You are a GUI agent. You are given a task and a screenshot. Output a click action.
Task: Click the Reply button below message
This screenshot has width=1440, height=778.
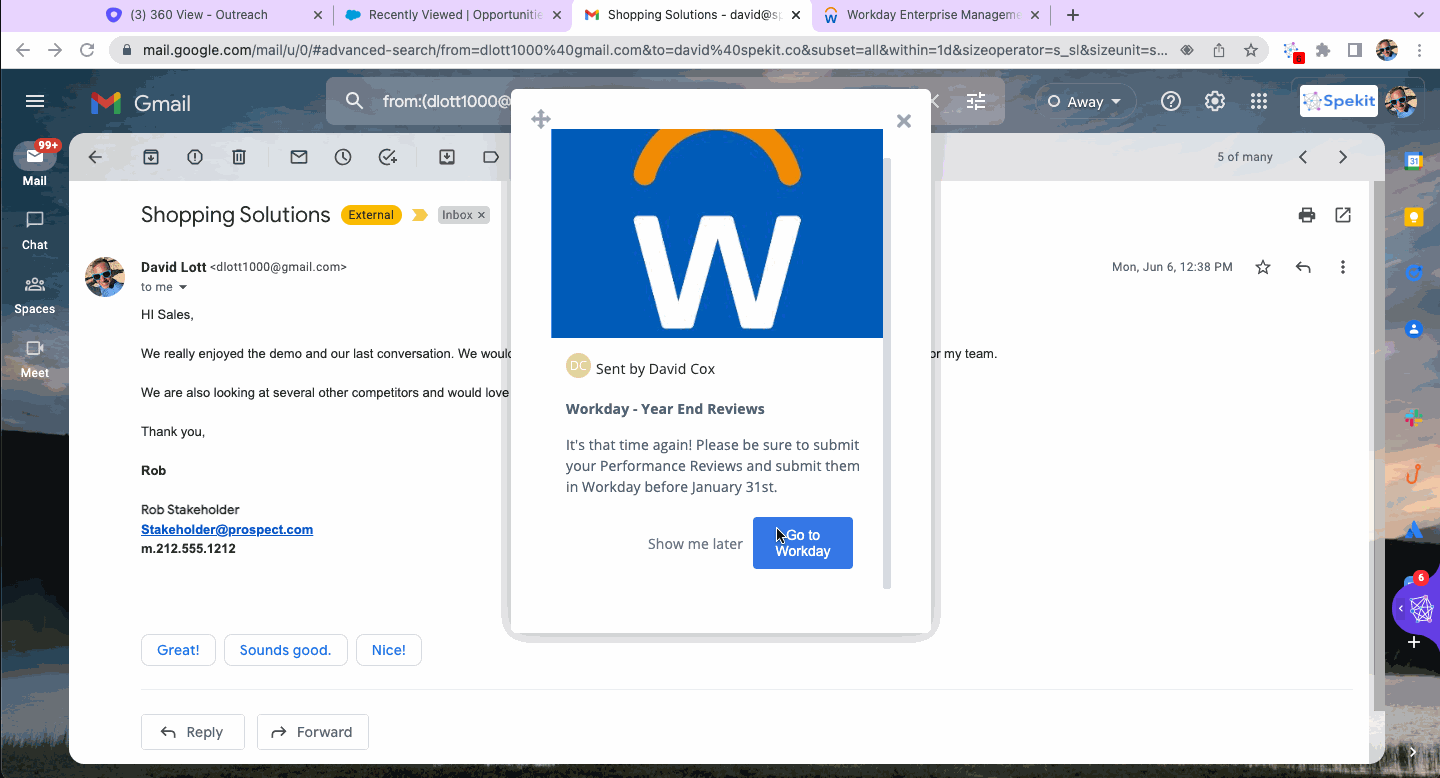[192, 732]
